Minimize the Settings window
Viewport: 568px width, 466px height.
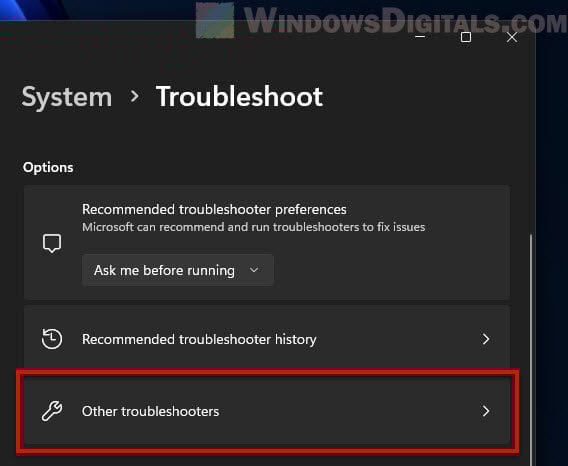[420, 37]
